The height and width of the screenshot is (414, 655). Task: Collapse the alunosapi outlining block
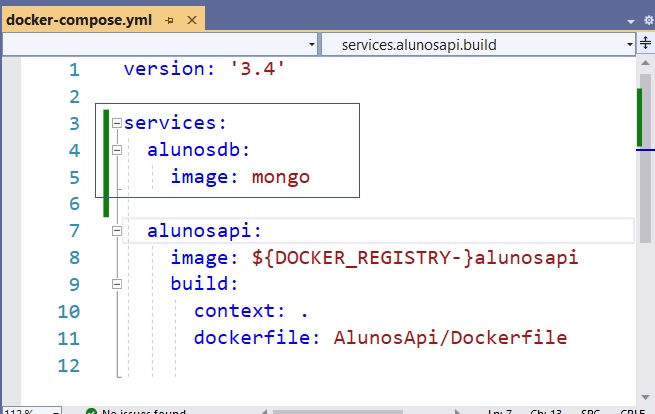pos(117,231)
